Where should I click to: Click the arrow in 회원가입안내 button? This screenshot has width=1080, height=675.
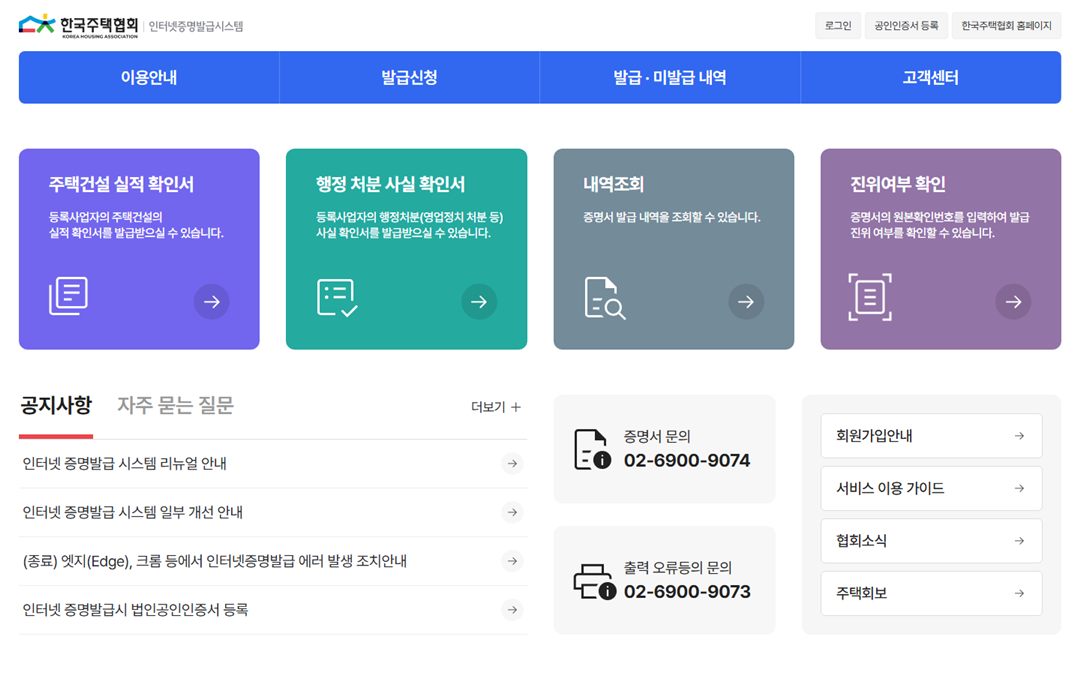[x=1019, y=436]
